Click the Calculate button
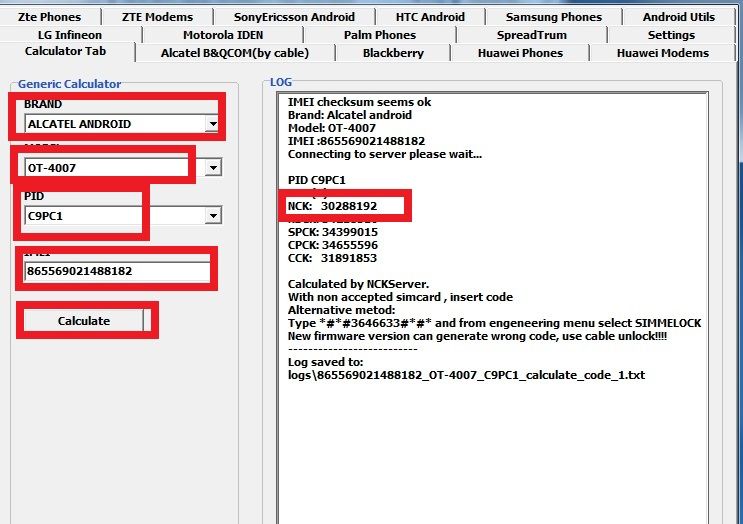The image size is (743, 524). pos(84,320)
